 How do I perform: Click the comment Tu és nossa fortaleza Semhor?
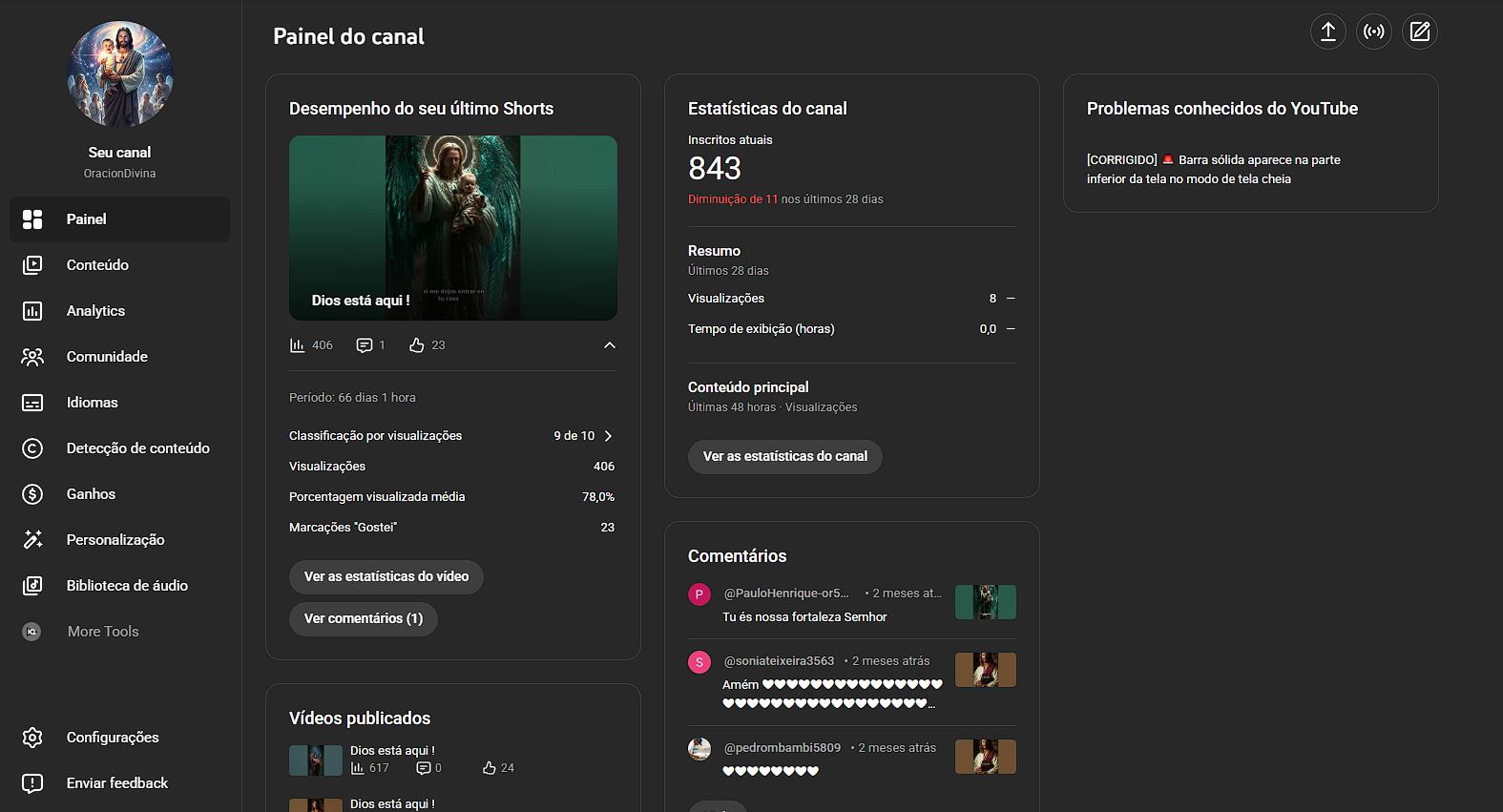pyautogui.click(x=804, y=617)
